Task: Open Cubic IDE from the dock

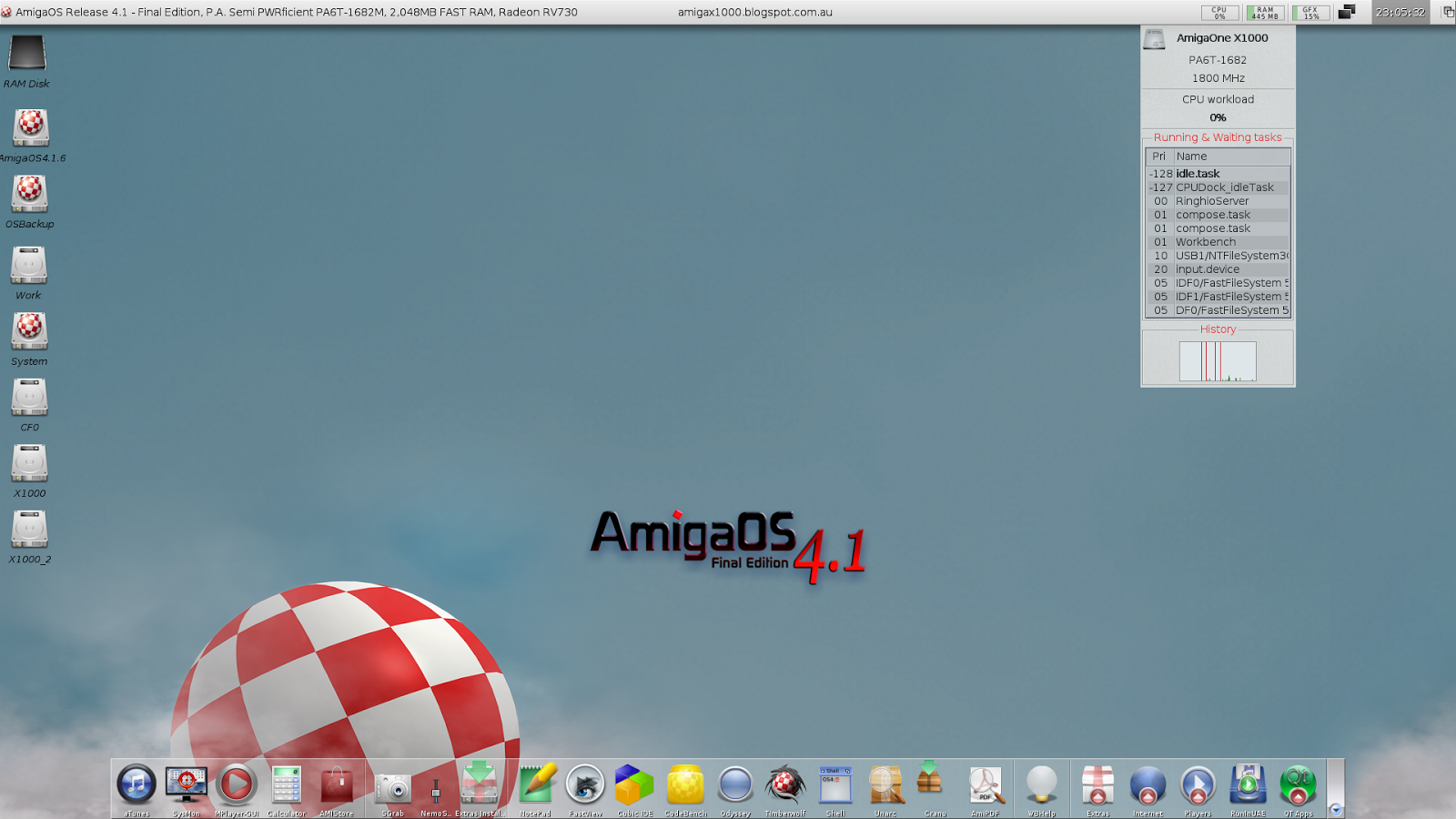Action: pos(634,784)
